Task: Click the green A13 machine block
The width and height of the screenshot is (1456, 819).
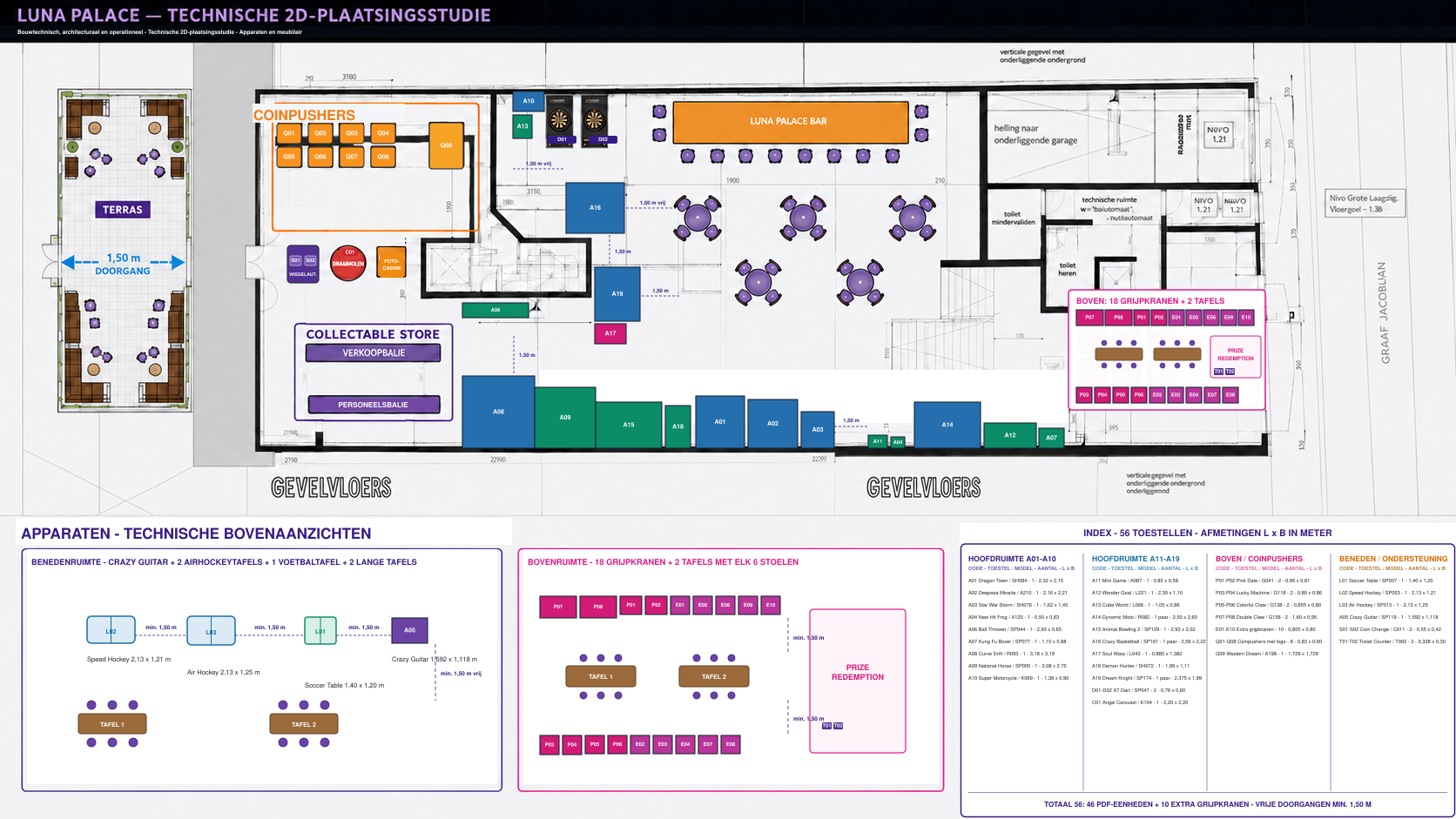Action: pos(522,126)
